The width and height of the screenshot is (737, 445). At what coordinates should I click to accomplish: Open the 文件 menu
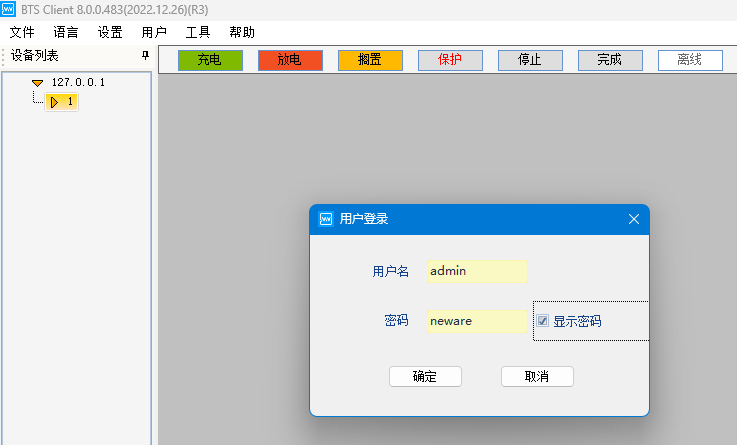tap(22, 32)
